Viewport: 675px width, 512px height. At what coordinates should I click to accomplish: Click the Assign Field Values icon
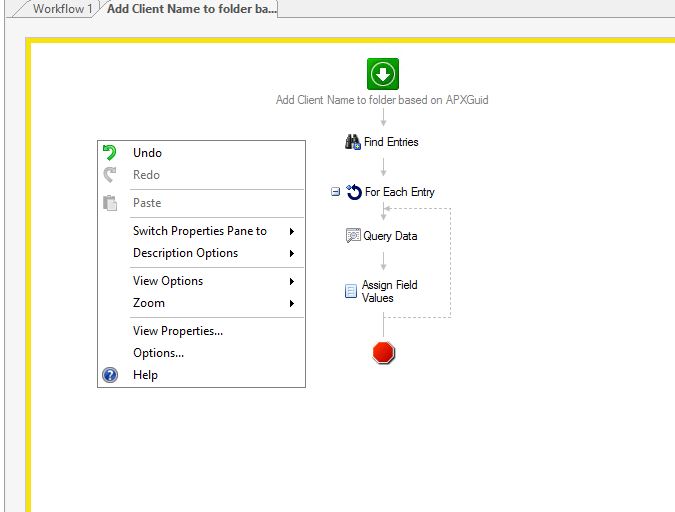click(351, 291)
